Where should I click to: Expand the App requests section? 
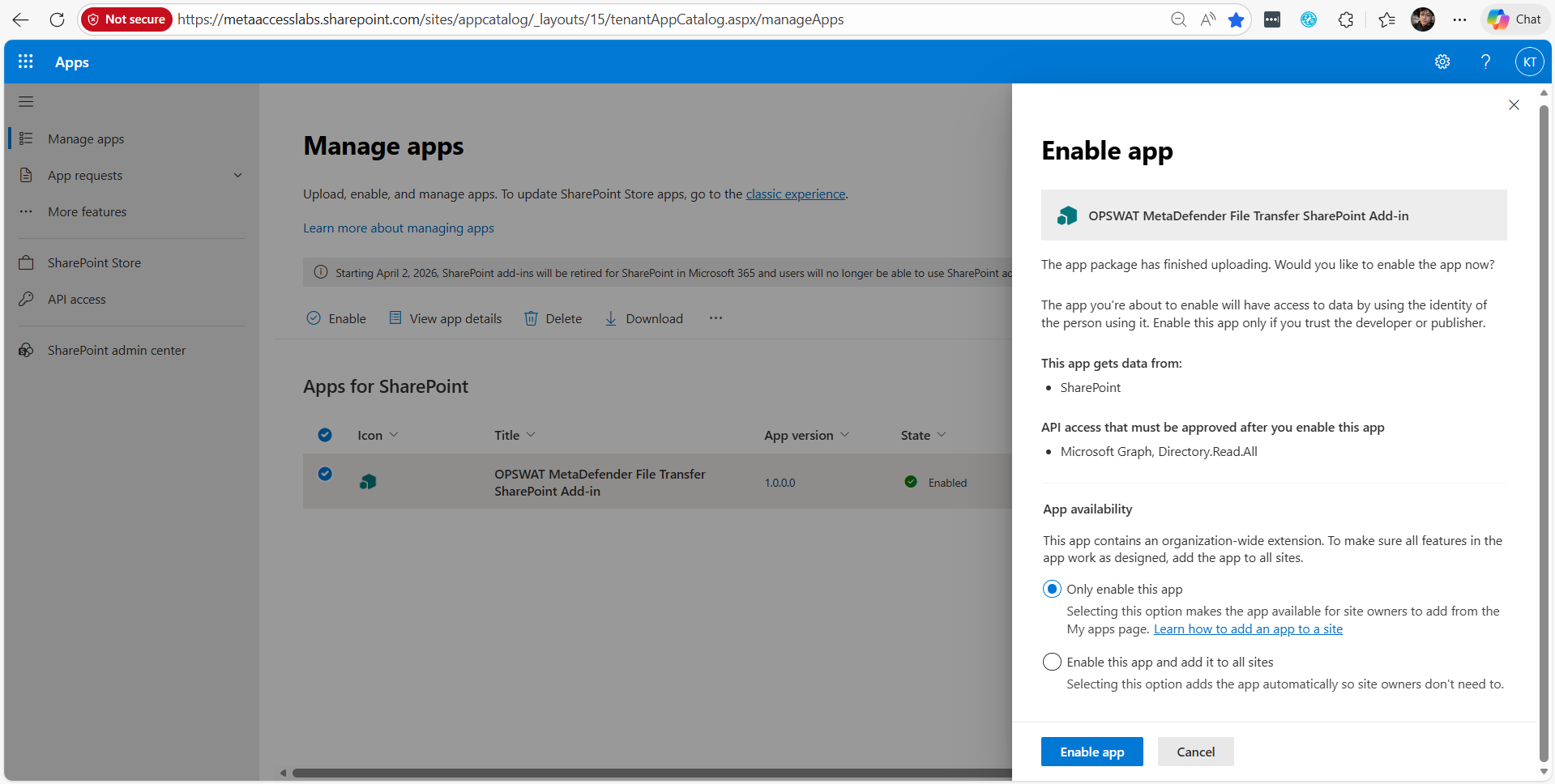coord(237,175)
